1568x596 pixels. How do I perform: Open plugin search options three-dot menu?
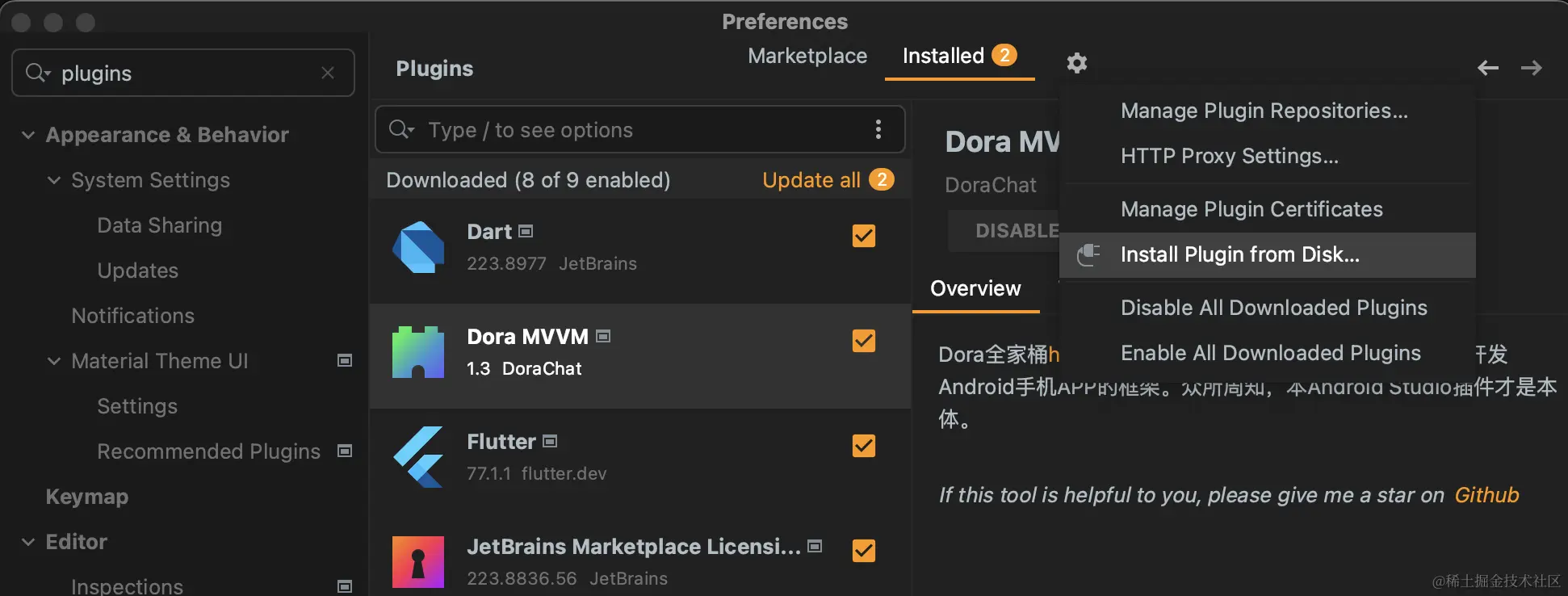(878, 129)
